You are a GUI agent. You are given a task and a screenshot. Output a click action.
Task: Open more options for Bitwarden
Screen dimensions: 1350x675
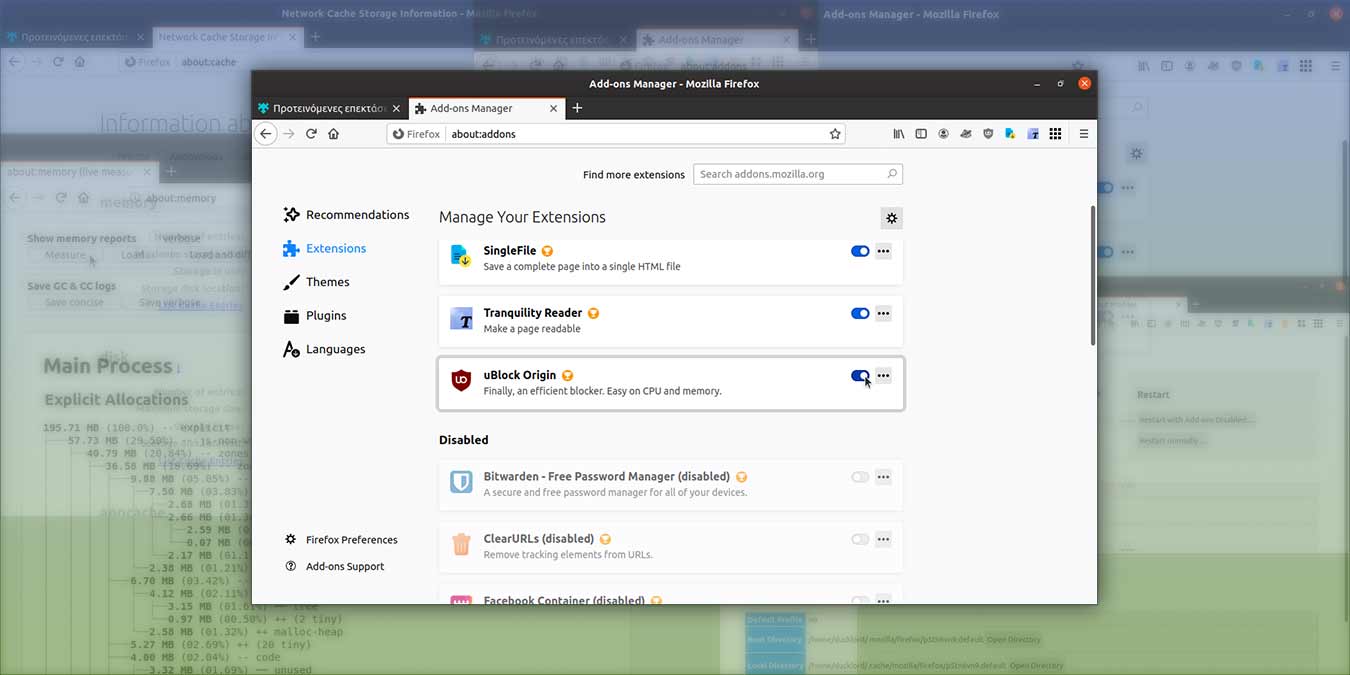(x=883, y=477)
